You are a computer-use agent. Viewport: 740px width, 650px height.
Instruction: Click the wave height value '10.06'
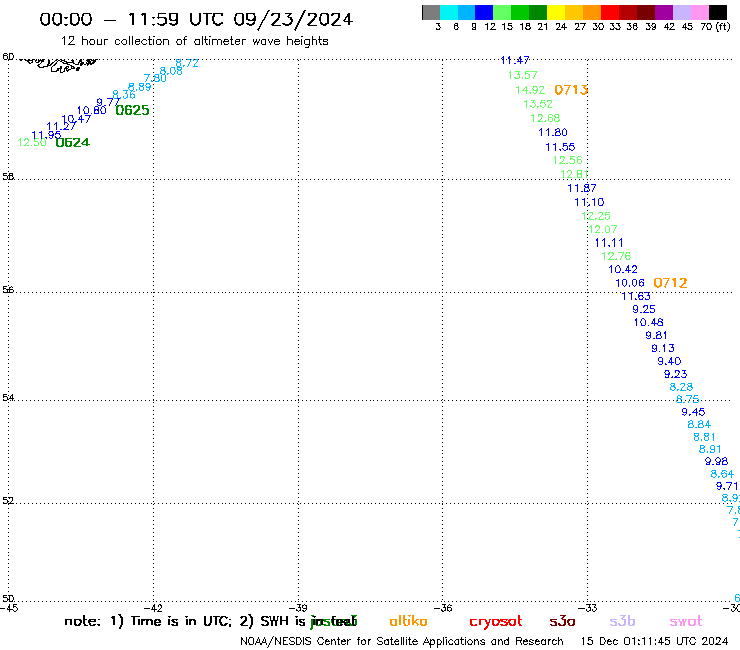630,283
